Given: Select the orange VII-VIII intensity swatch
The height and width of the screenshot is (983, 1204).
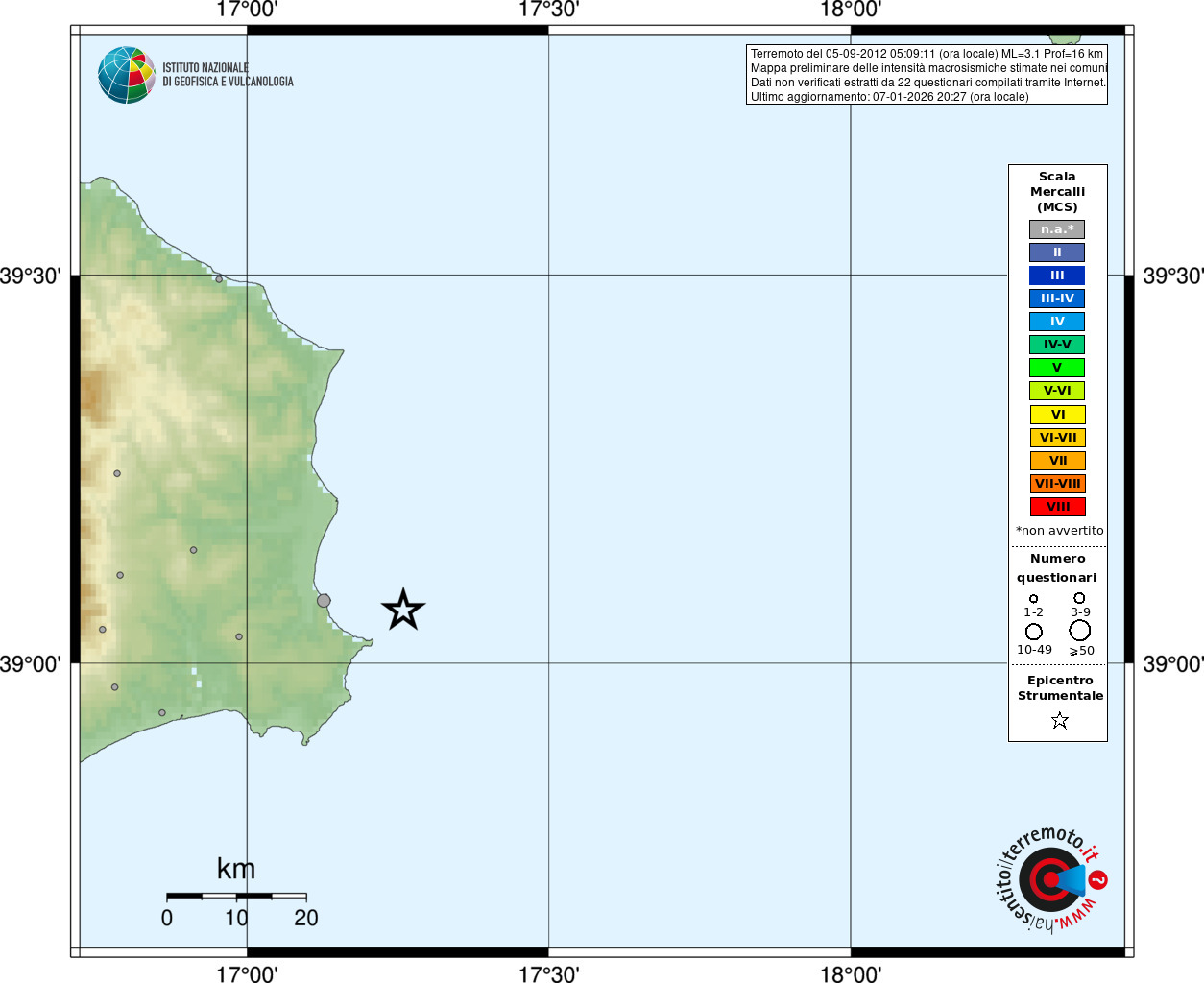Looking at the screenshot, I should [x=1057, y=484].
